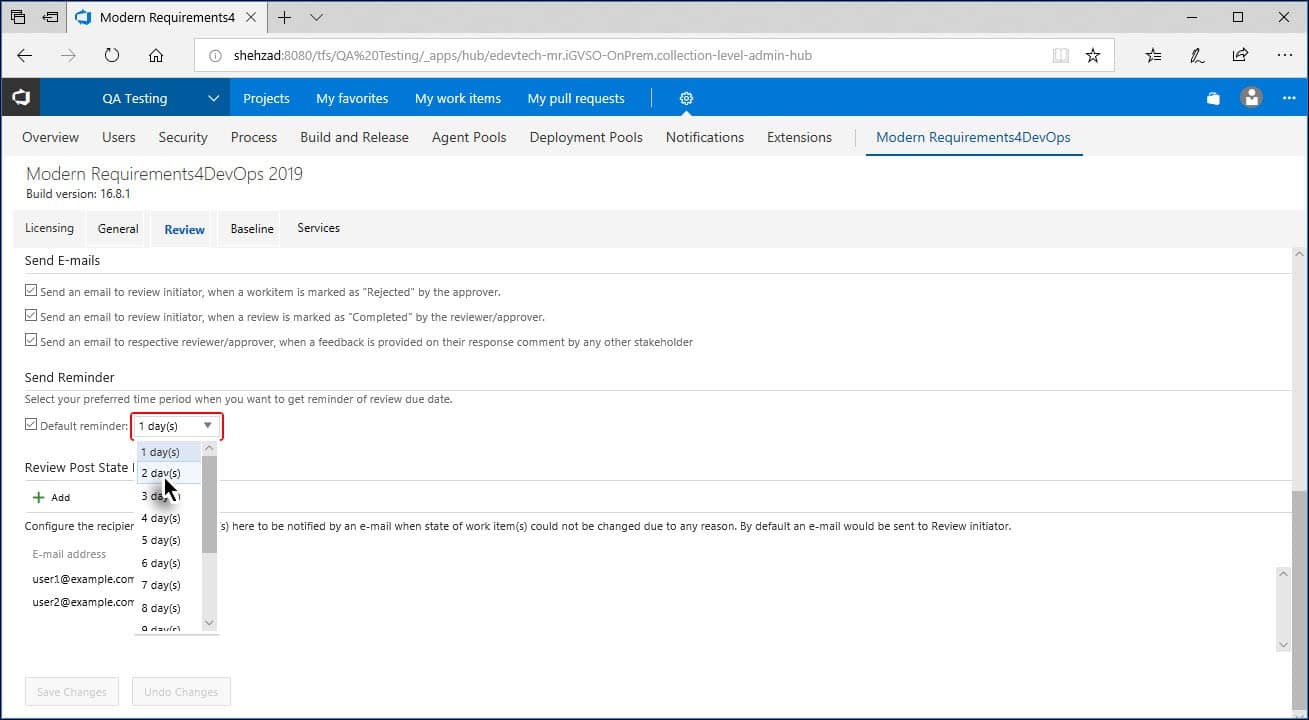1309x720 pixels.
Task: Open the admin settings gear icon
Action: click(686, 98)
